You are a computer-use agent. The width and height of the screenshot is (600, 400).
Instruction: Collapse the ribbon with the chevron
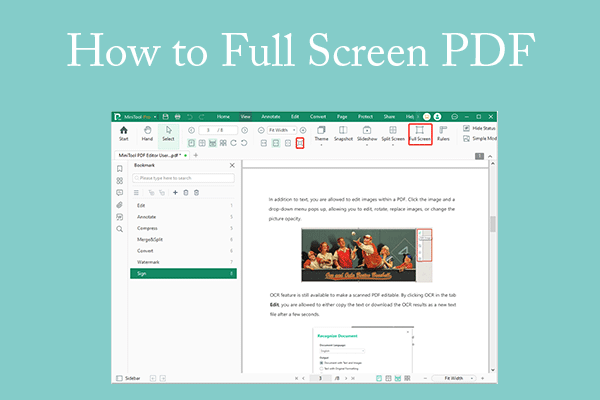(x=490, y=156)
